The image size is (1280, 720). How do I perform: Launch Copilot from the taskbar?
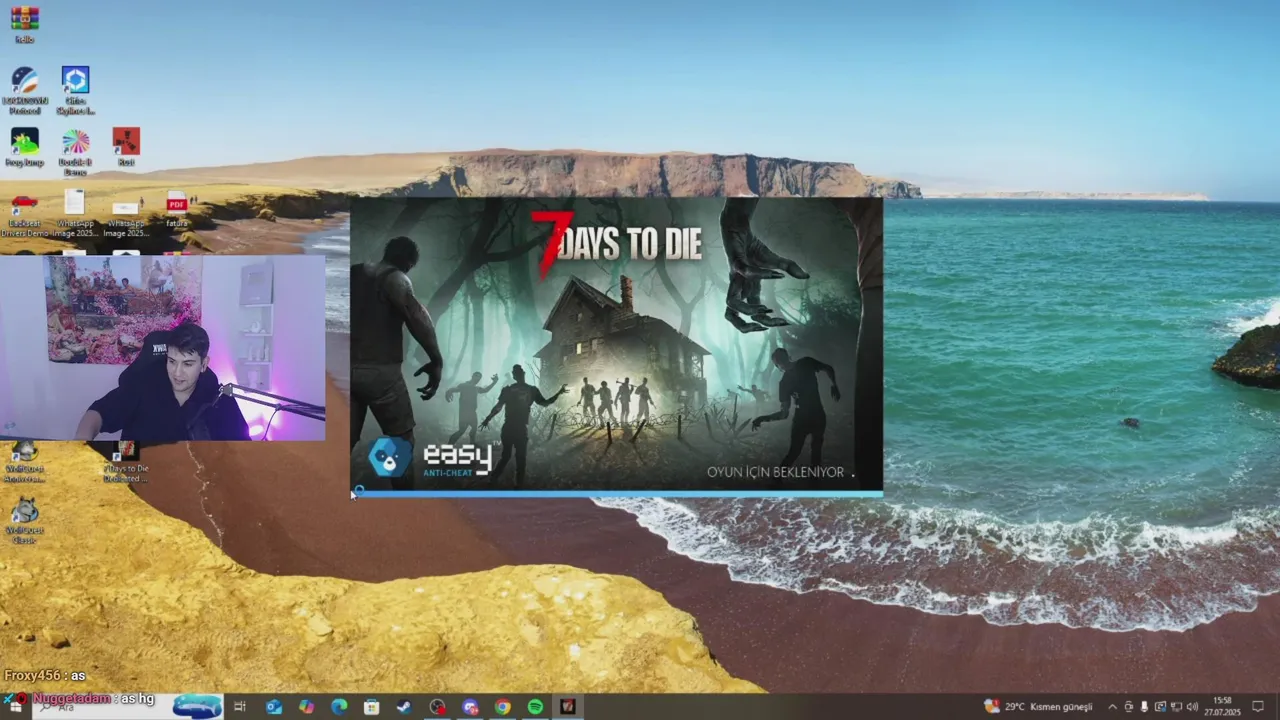point(306,707)
